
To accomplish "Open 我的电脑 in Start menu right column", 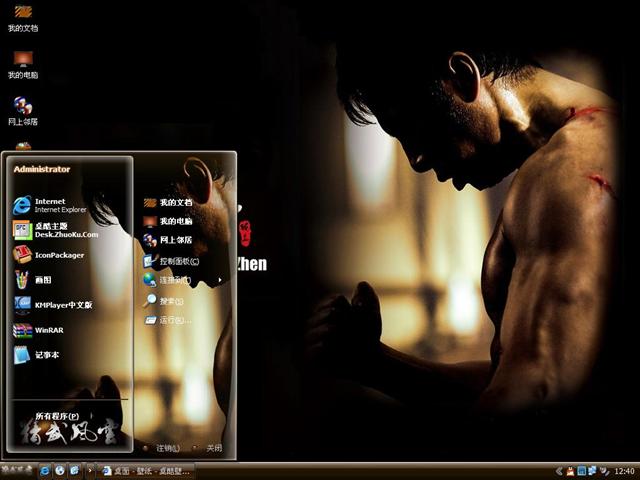I will (x=168, y=221).
